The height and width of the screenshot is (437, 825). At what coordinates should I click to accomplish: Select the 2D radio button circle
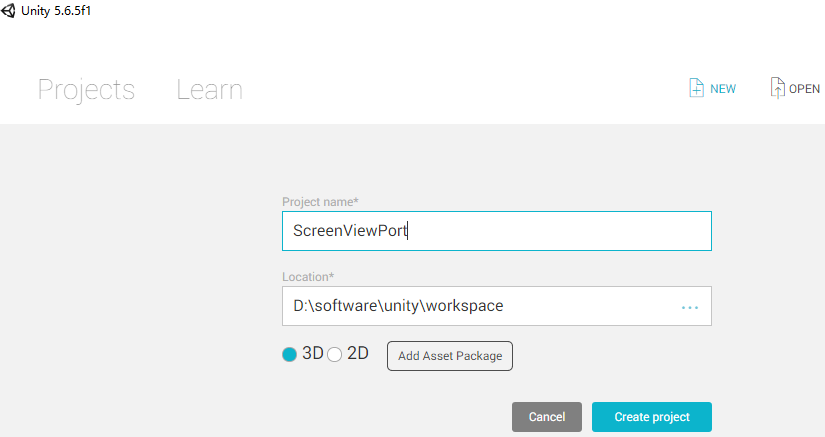335,354
